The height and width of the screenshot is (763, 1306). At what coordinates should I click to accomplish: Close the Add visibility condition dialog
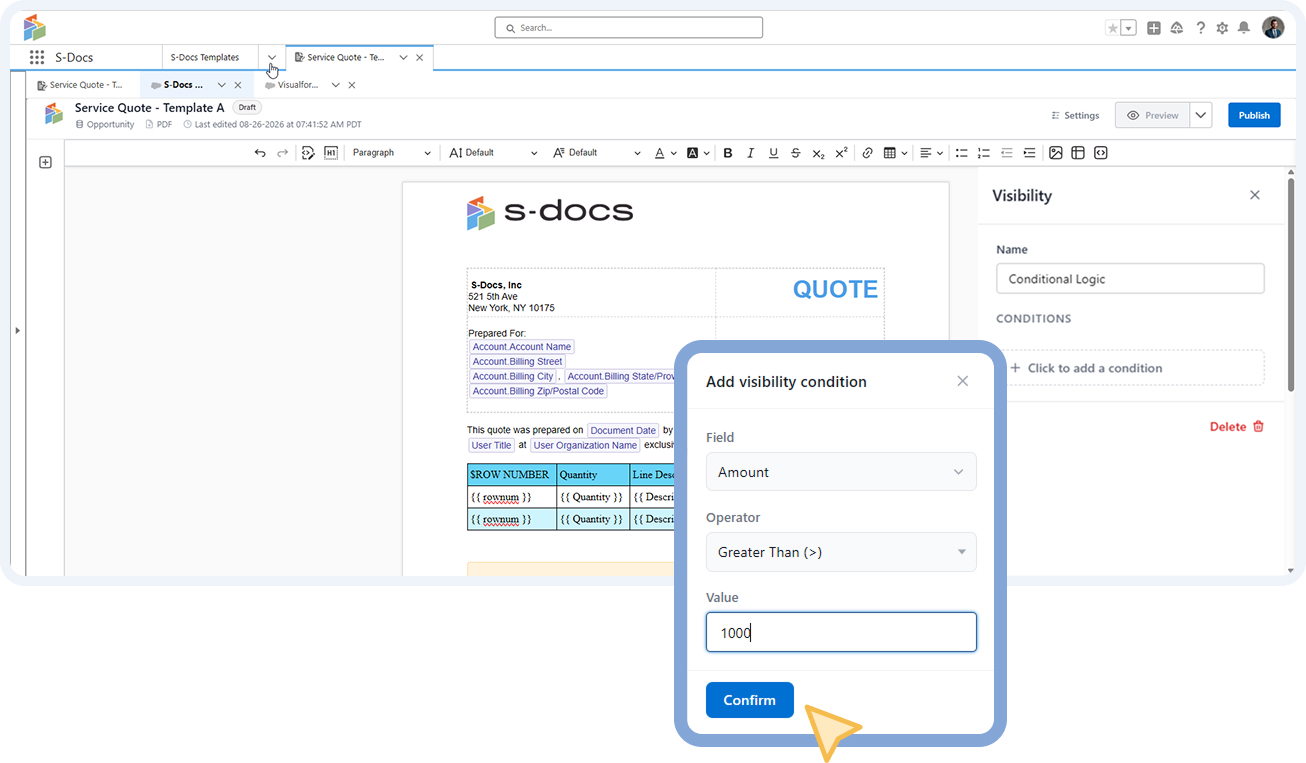(x=963, y=381)
